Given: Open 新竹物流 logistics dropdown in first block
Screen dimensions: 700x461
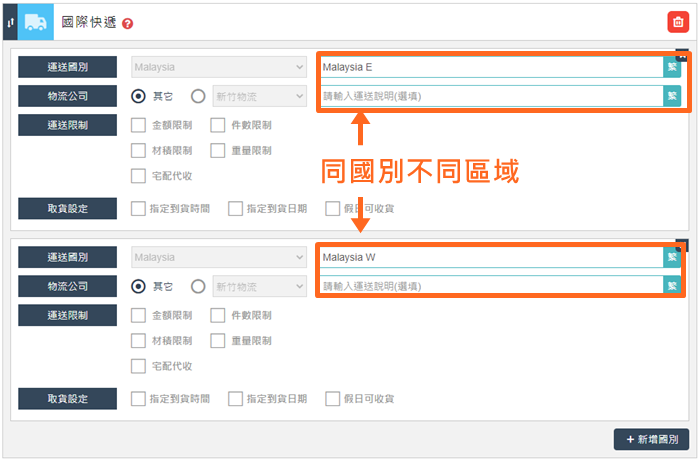Looking at the screenshot, I should pyautogui.click(x=260, y=96).
